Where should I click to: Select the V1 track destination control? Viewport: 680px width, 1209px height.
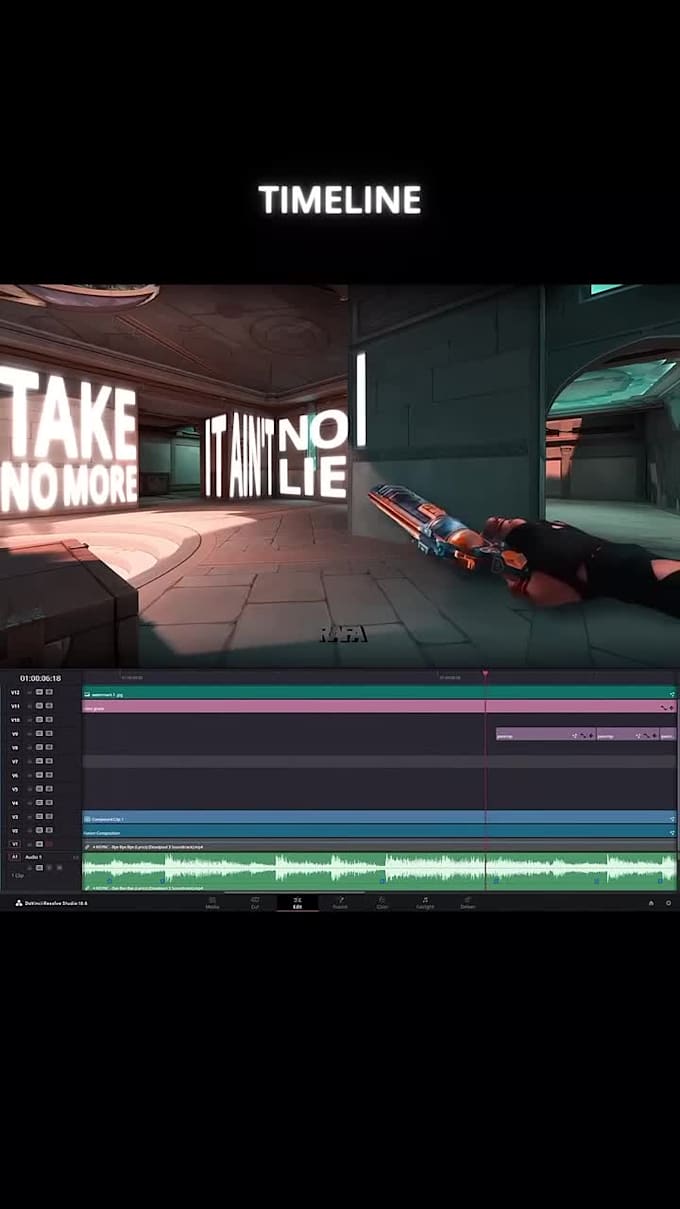click(x=15, y=844)
